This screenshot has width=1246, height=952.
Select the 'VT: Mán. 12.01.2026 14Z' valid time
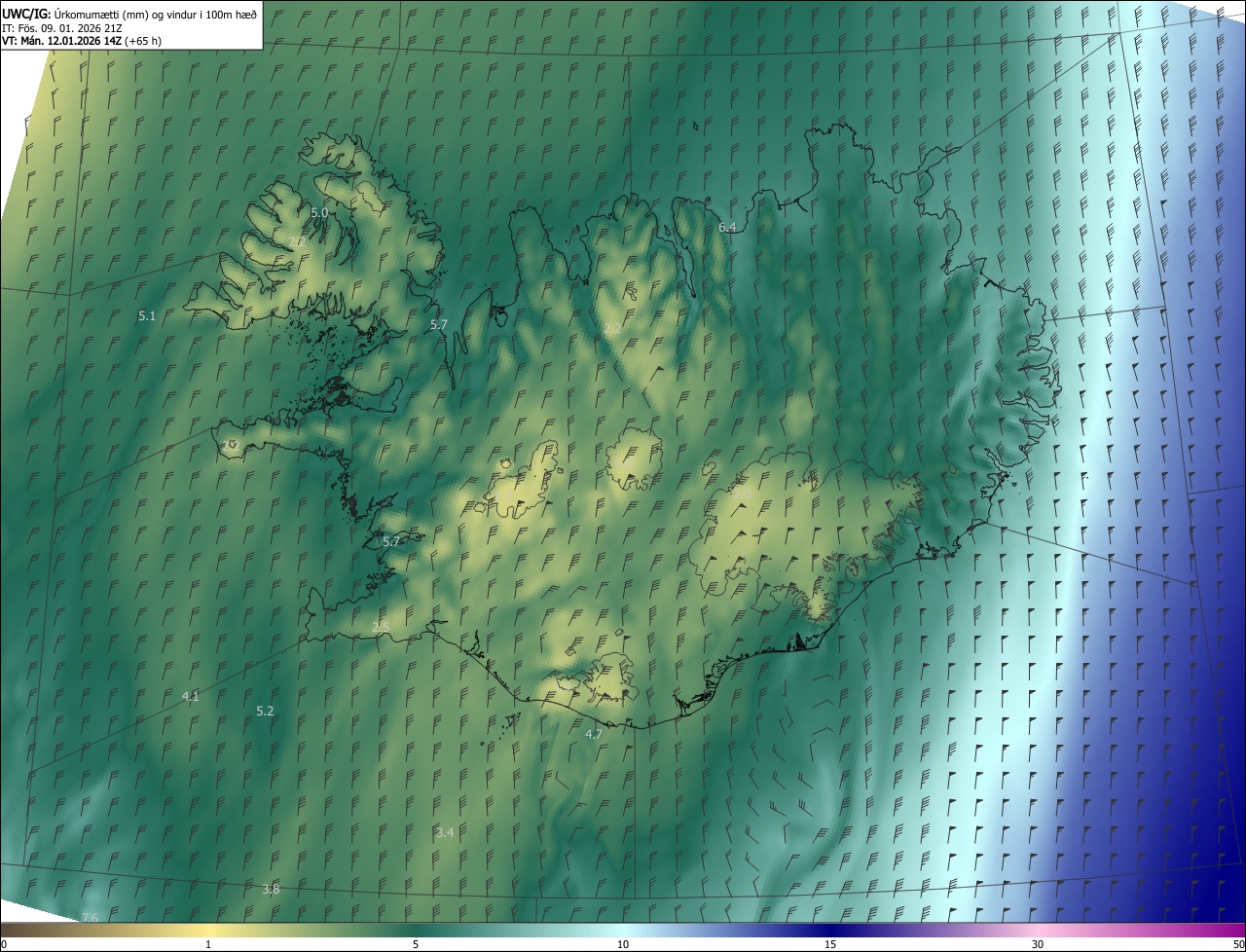tap(61, 41)
